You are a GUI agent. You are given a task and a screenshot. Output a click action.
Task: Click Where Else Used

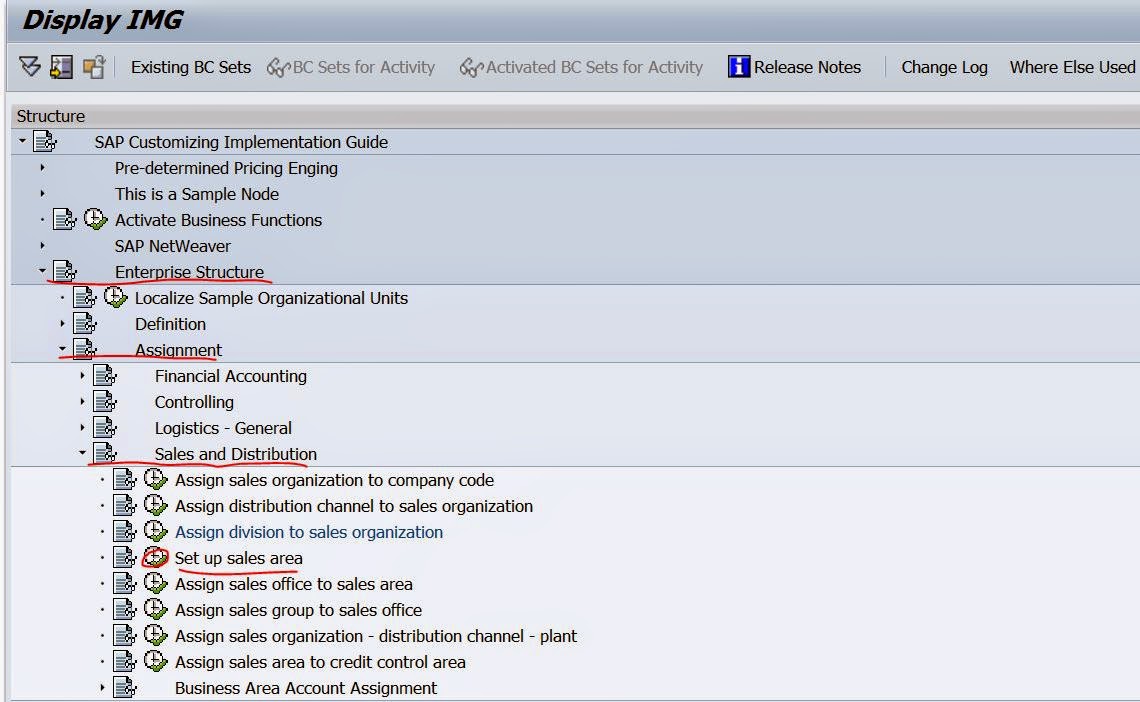coord(1072,67)
